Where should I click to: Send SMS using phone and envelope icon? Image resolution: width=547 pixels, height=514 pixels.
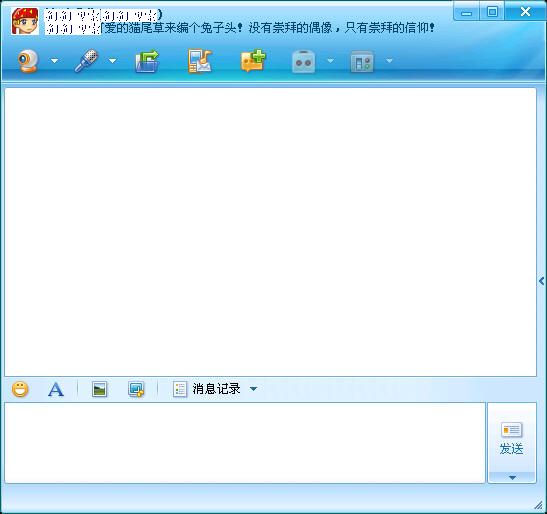tap(200, 61)
